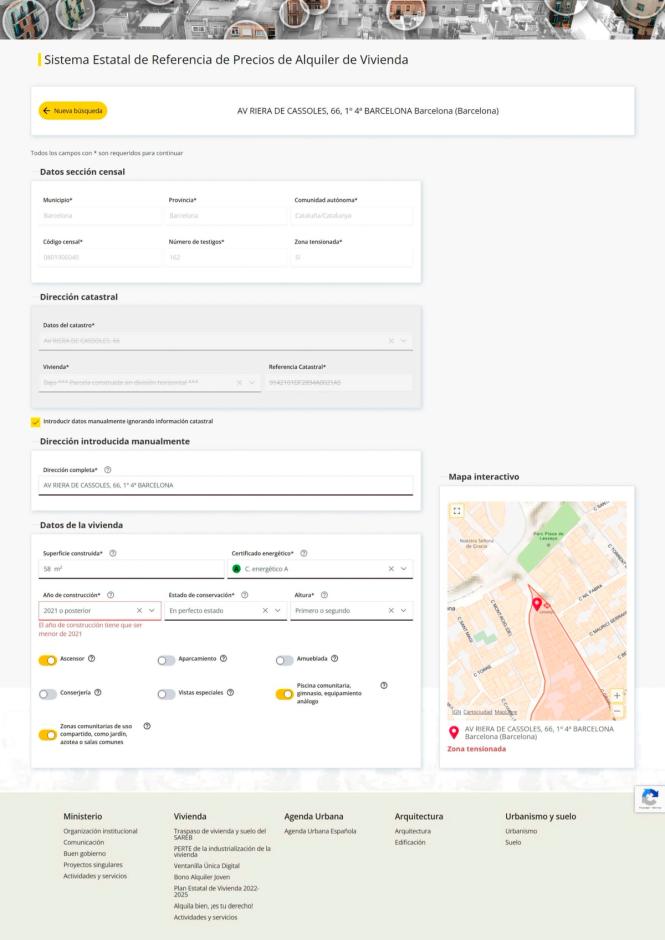The height and width of the screenshot is (940, 665).
Task: Show help for Vistas especiales option
Action: pos(230,692)
